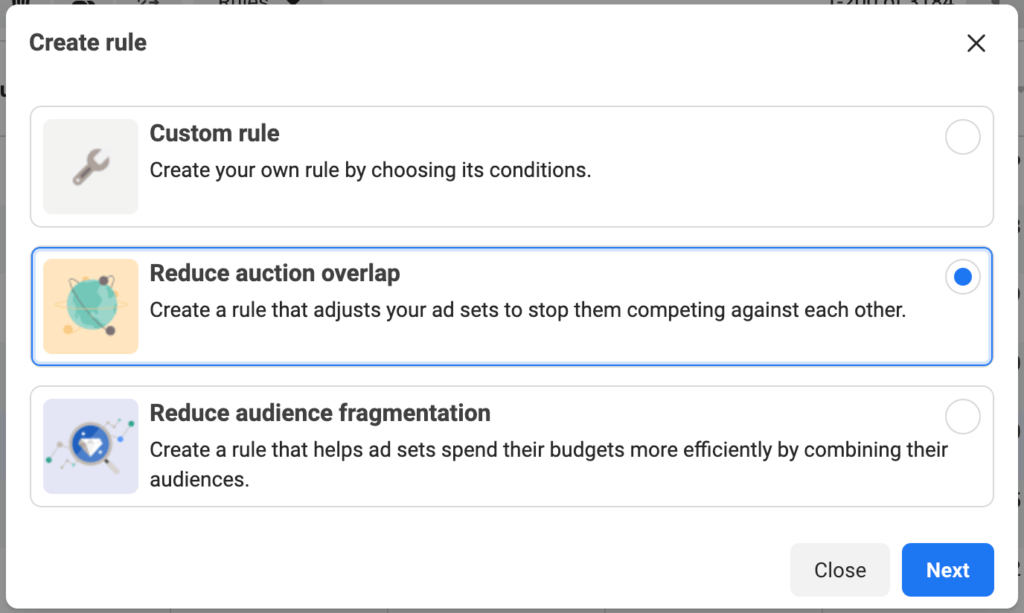Choose the Reduce auction overlap heading
Viewport: 1024px width, 613px height.
click(275, 273)
